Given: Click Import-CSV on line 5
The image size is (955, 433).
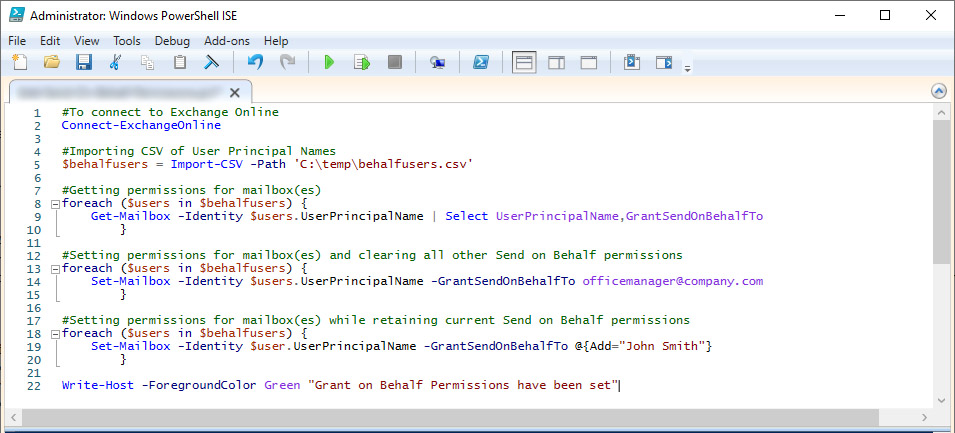Looking at the screenshot, I should (206, 164).
